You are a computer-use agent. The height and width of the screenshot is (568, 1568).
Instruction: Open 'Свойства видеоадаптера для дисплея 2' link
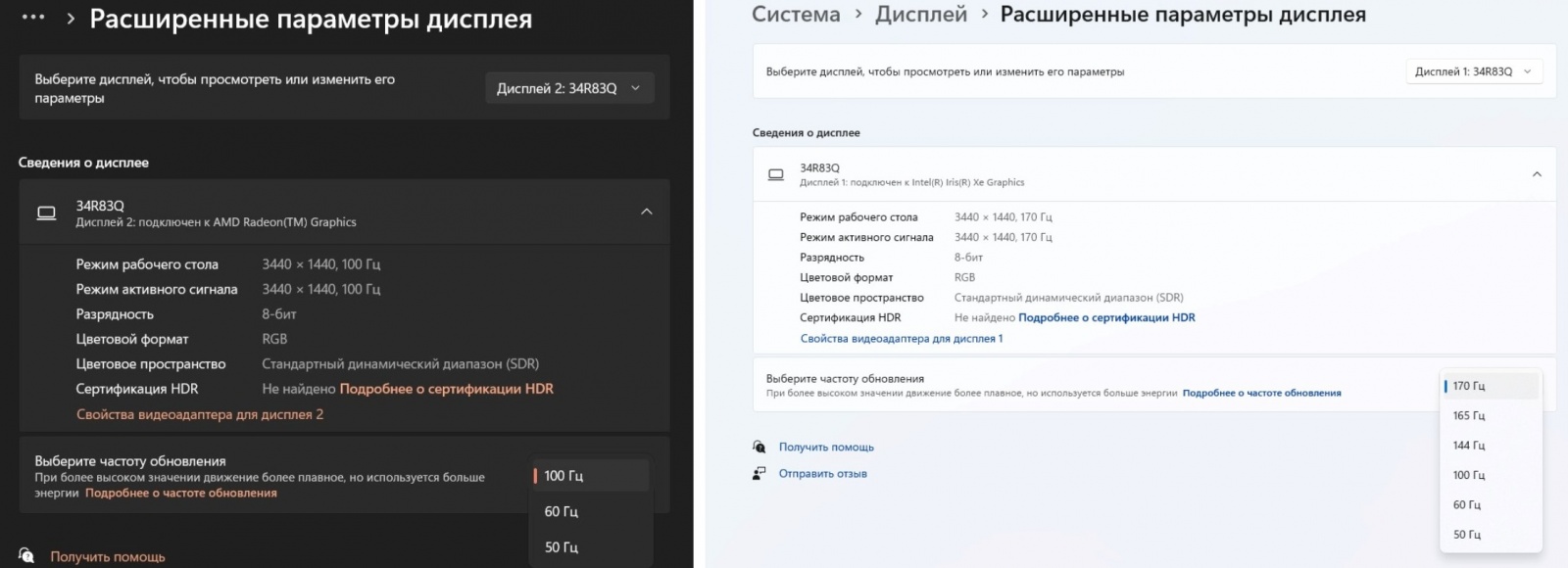click(x=200, y=414)
